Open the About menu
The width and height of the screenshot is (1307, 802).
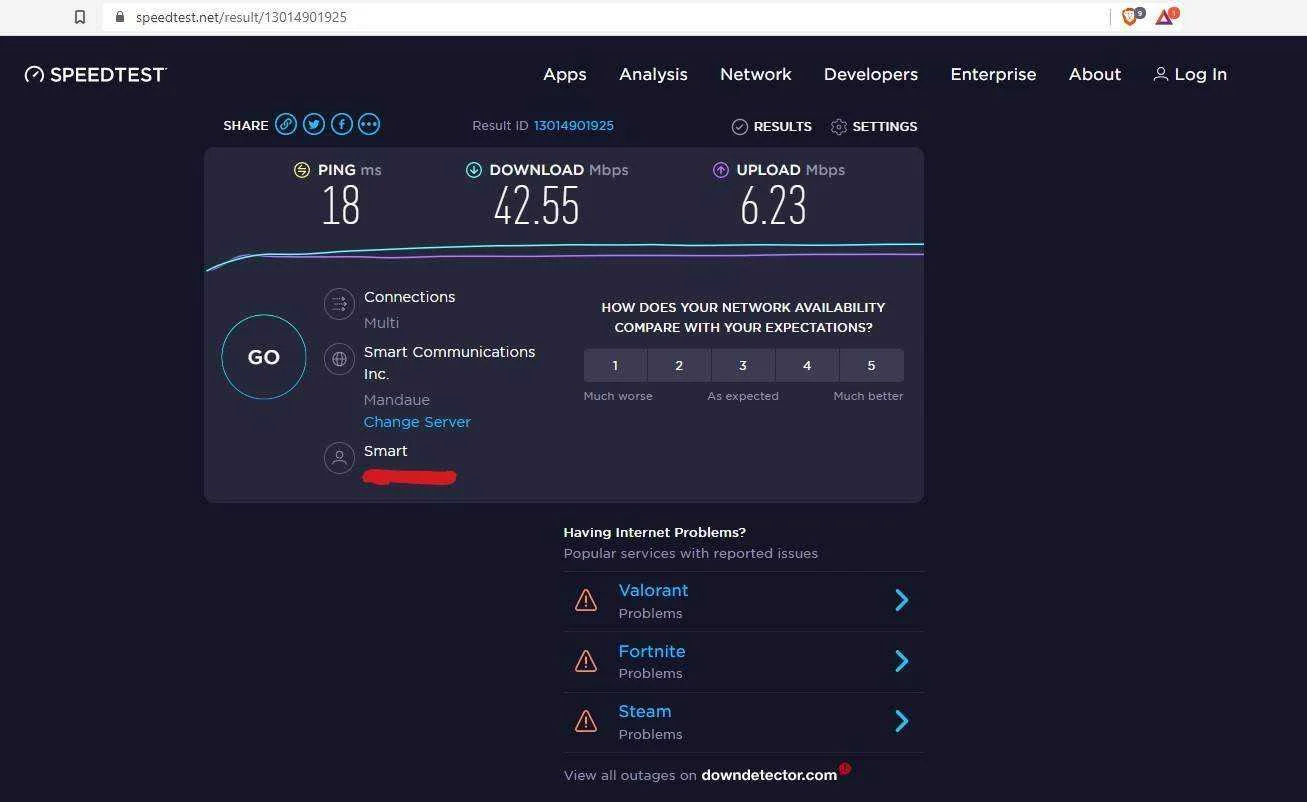(1095, 74)
